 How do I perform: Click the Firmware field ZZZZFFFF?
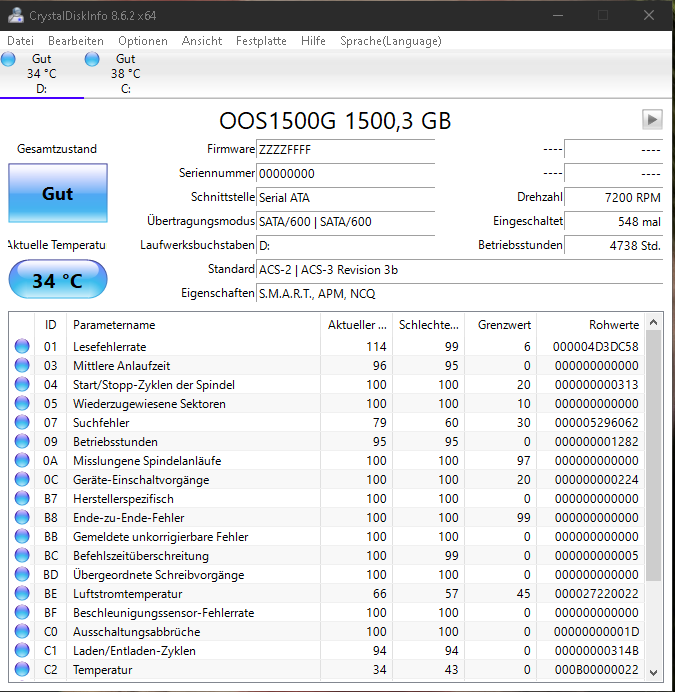click(345, 150)
